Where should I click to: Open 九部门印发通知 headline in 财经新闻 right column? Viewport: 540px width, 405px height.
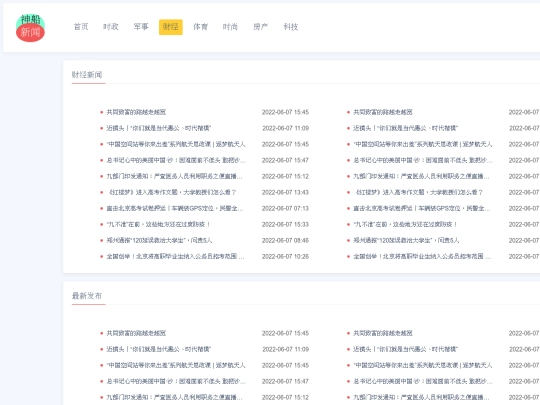[x=421, y=176]
